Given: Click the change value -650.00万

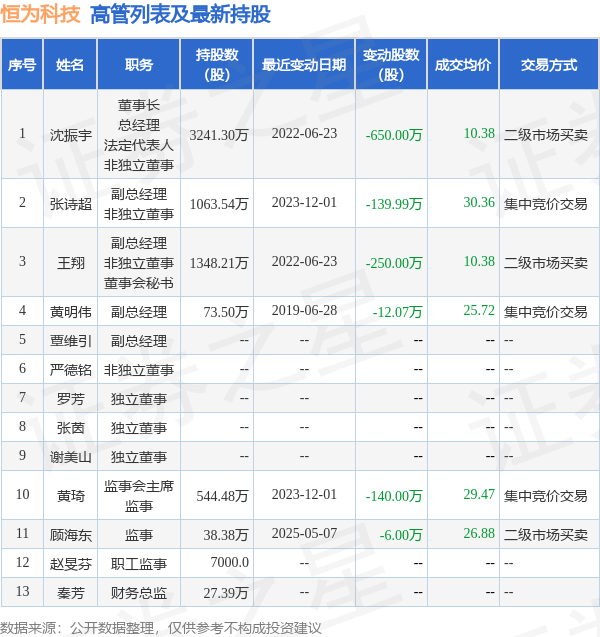Looking at the screenshot, I should (x=394, y=135).
